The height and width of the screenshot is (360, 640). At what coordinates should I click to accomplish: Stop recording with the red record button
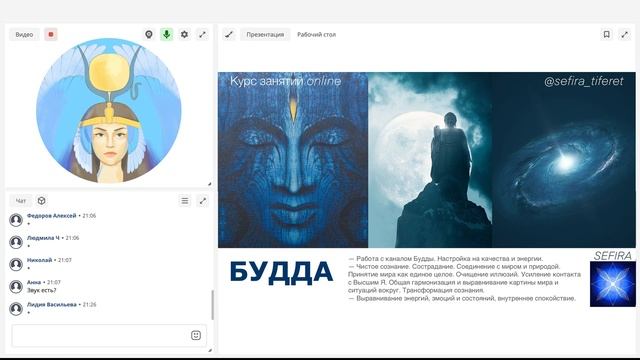point(51,34)
